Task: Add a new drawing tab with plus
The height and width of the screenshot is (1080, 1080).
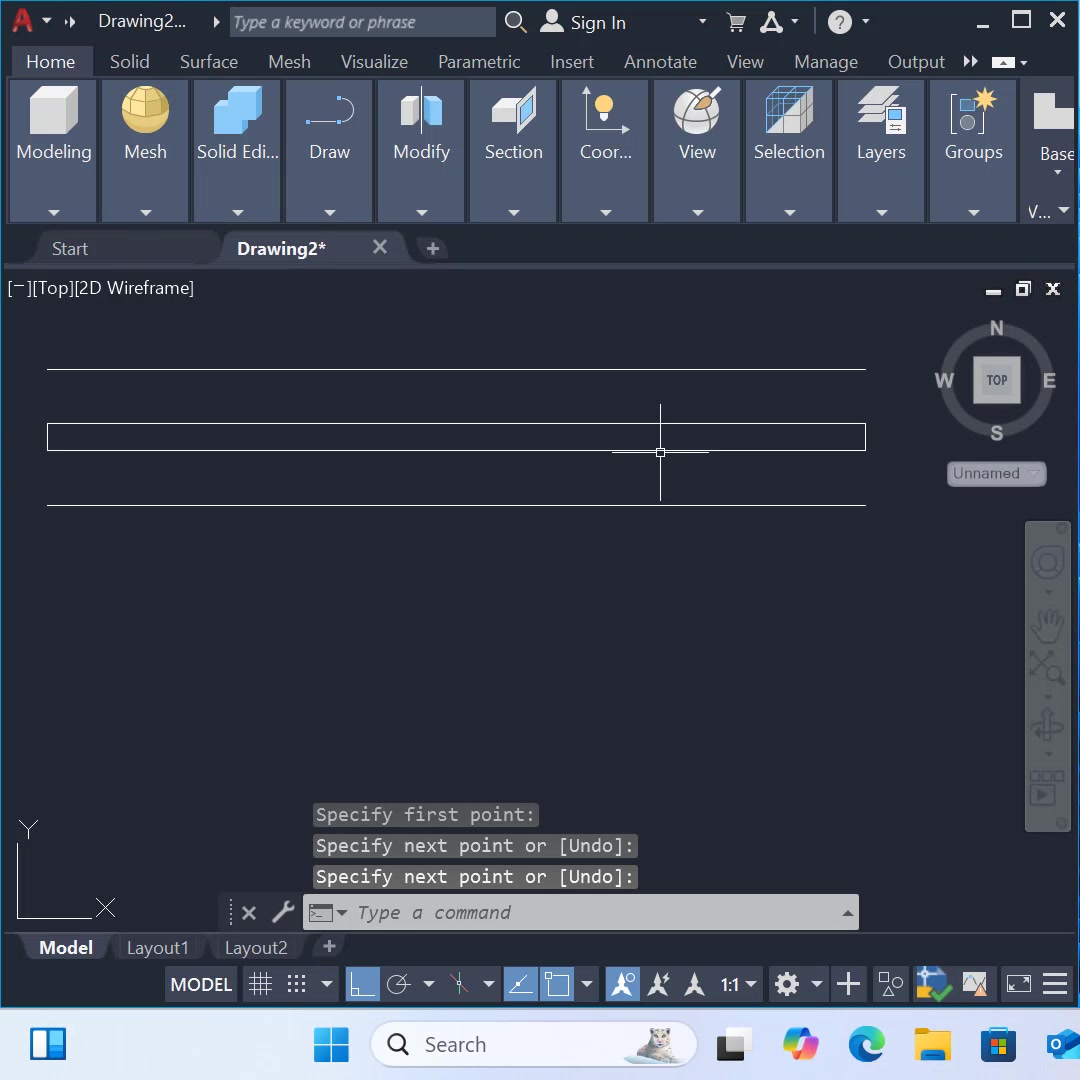Action: point(433,249)
